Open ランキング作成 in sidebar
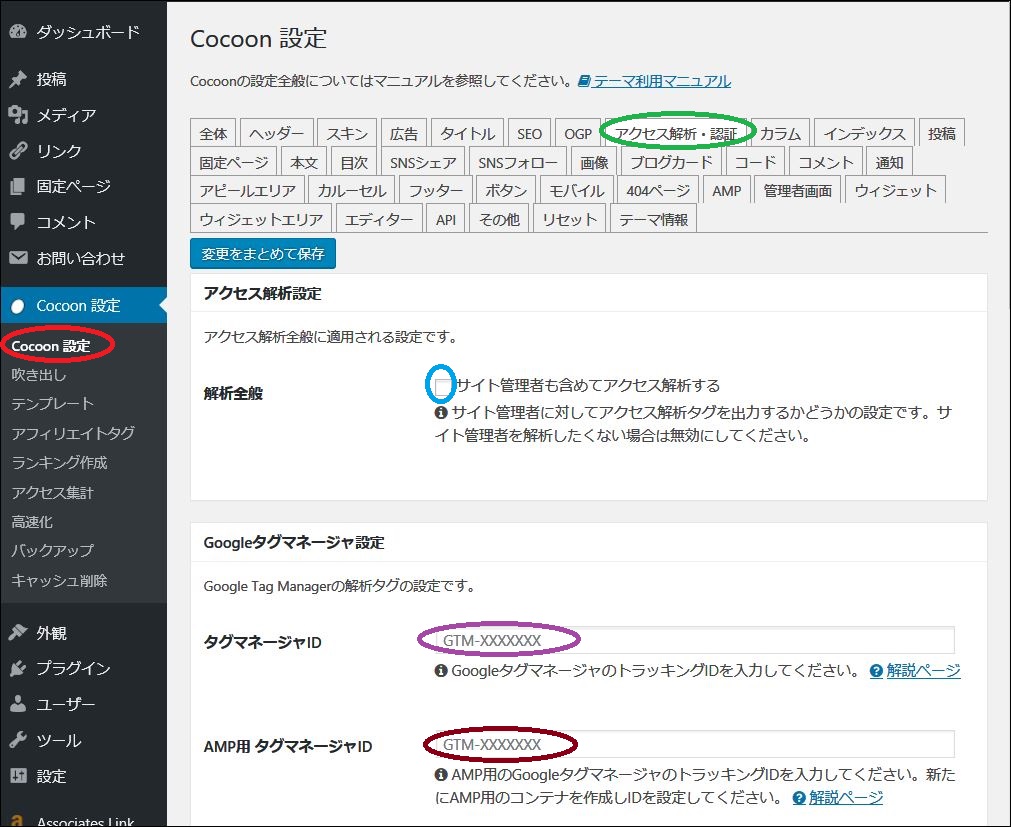The image size is (1011, 827). pos(59,463)
